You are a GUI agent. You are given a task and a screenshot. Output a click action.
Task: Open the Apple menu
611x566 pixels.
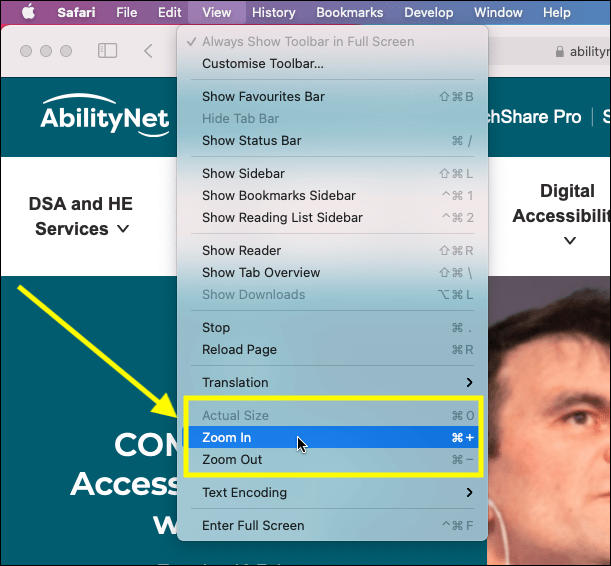point(28,12)
